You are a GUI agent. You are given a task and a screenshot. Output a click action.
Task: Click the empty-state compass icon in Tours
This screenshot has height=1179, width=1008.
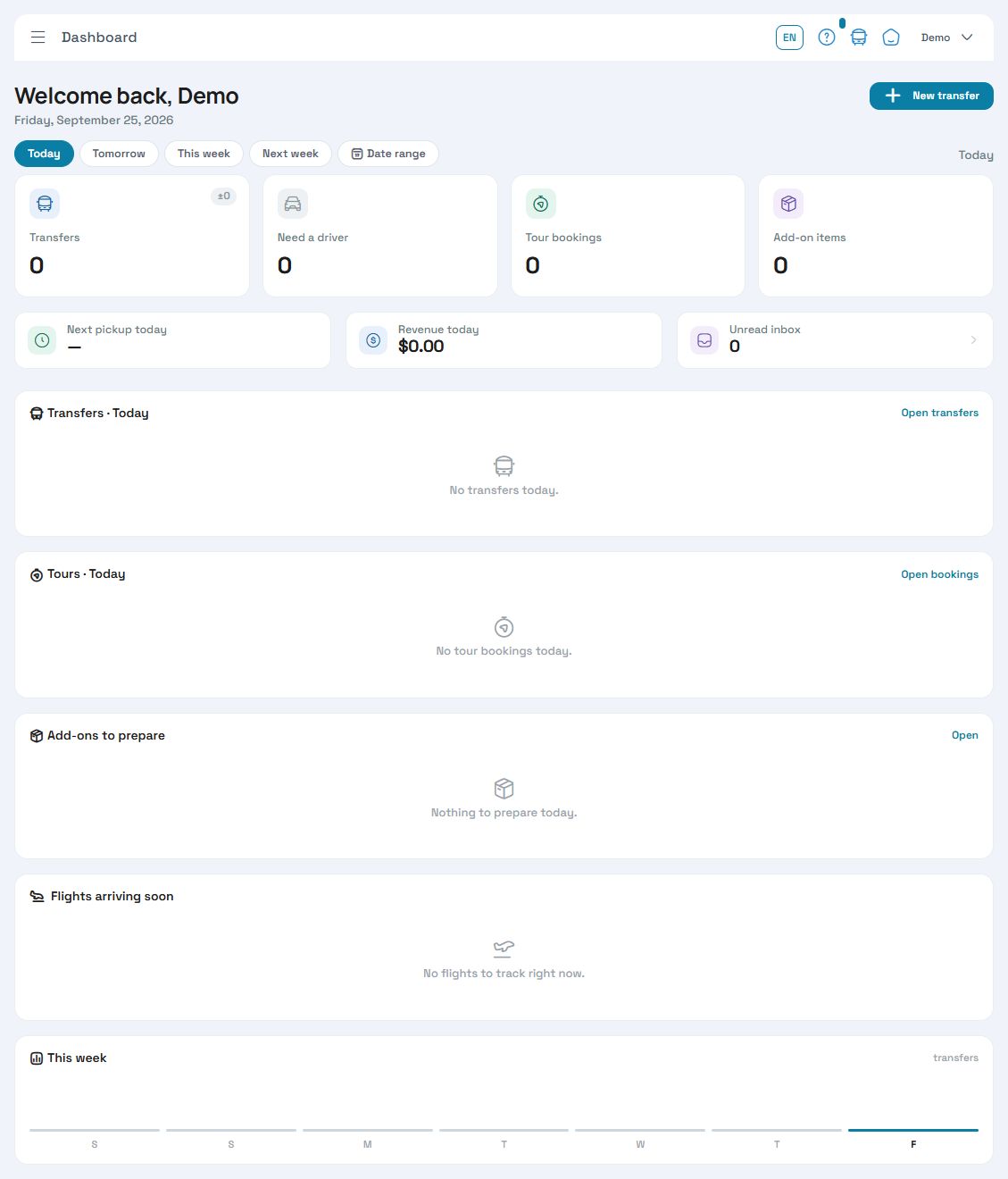coord(504,626)
